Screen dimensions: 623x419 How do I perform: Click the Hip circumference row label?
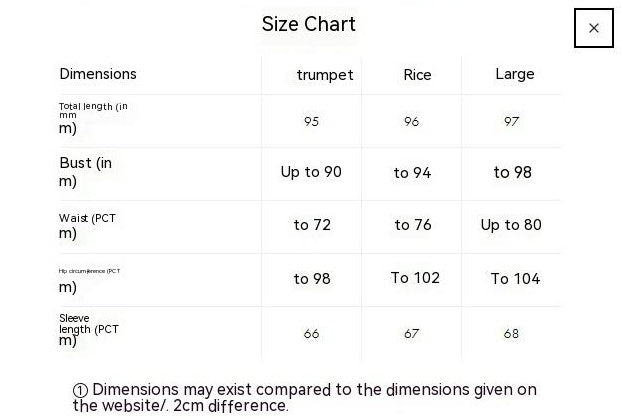pos(89,280)
